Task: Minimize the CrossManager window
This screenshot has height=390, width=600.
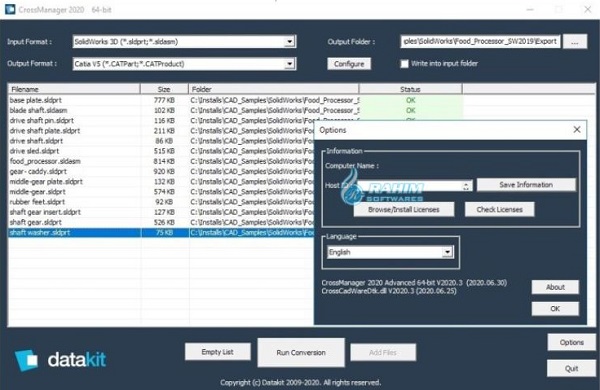Action: point(530,10)
